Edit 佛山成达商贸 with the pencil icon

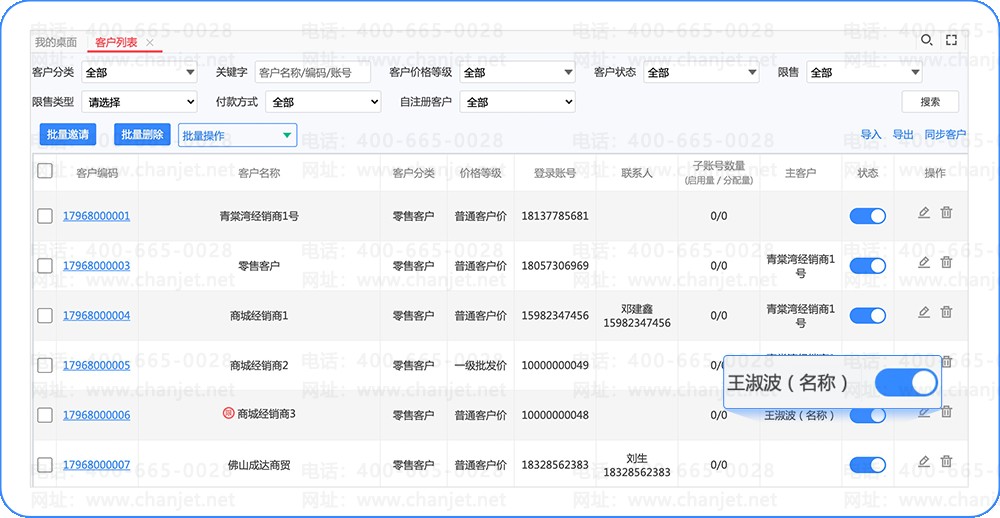(x=923, y=461)
